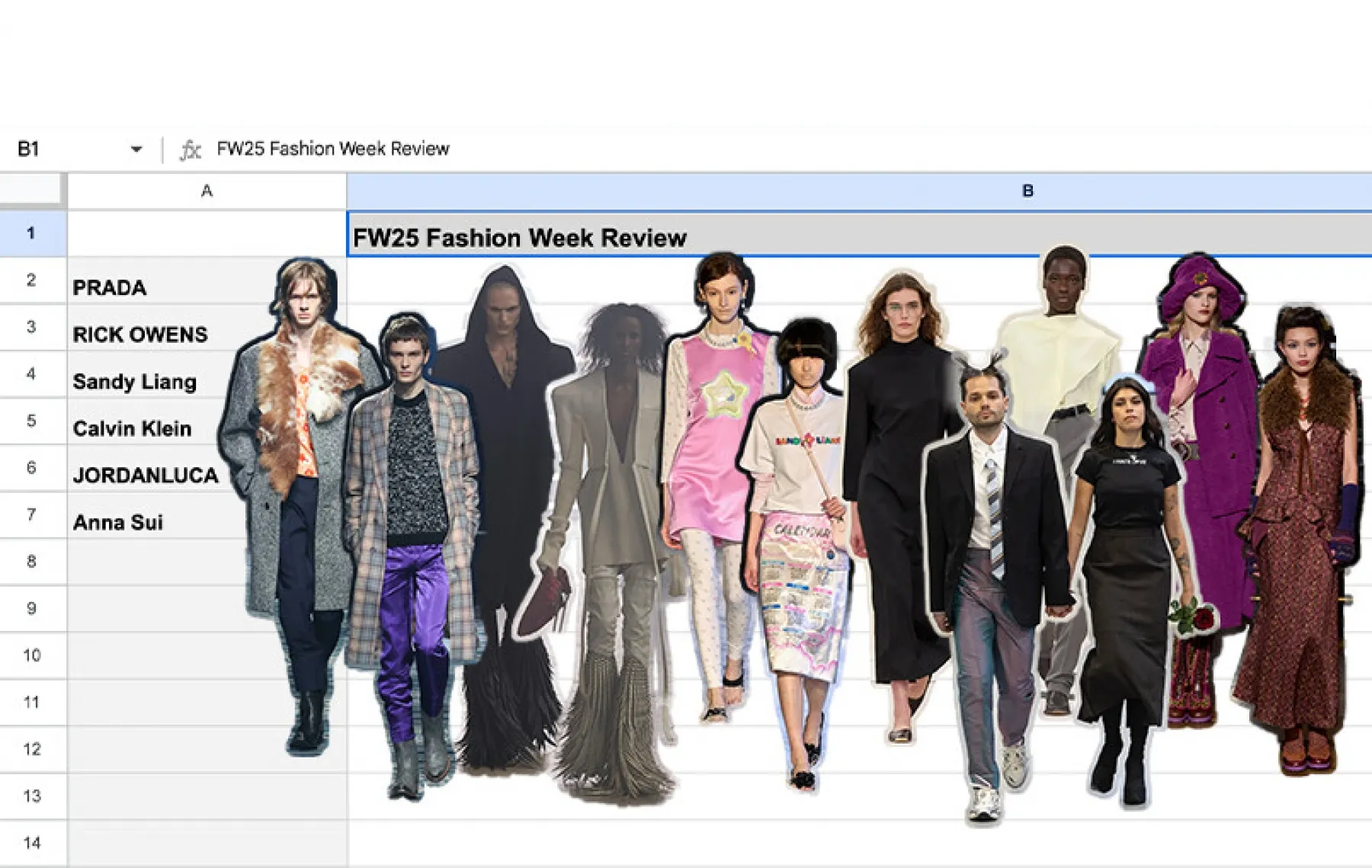This screenshot has width=1372, height=868.
Task: Click empty cell A14
Action: (x=207, y=844)
